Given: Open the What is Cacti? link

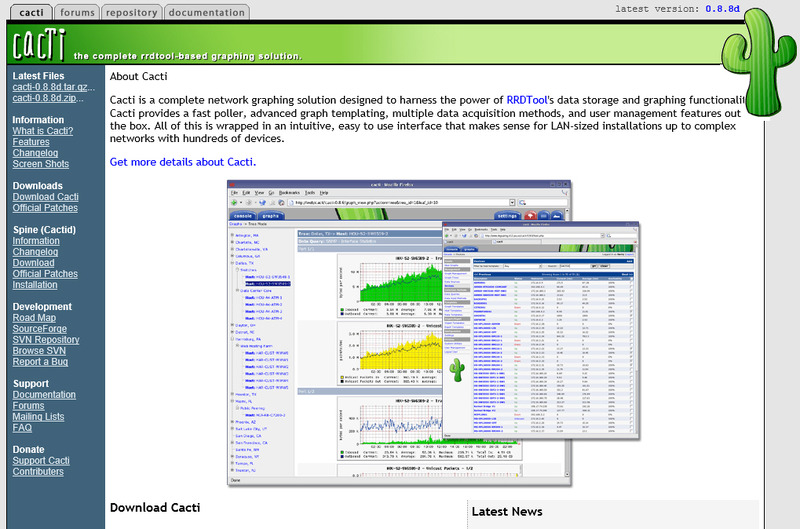Looking at the screenshot, I should [42, 131].
